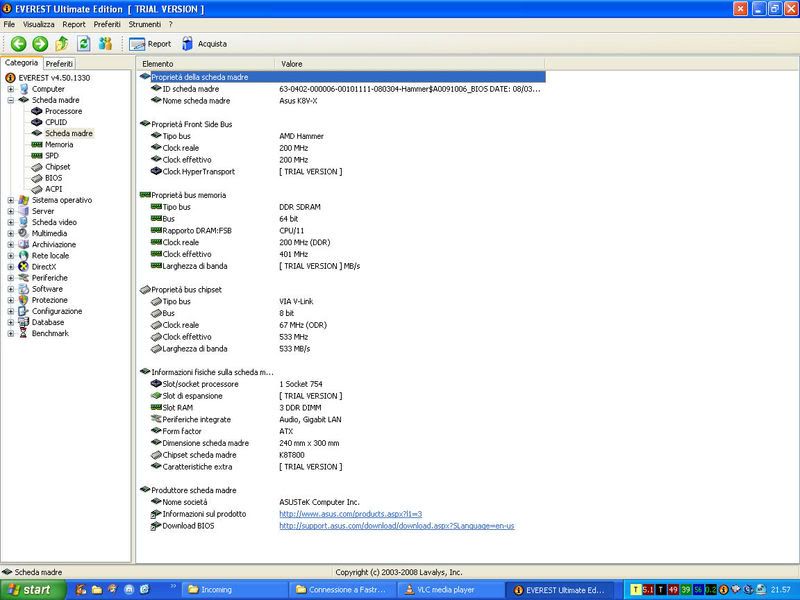Expand the Computer tree node

coord(11,89)
